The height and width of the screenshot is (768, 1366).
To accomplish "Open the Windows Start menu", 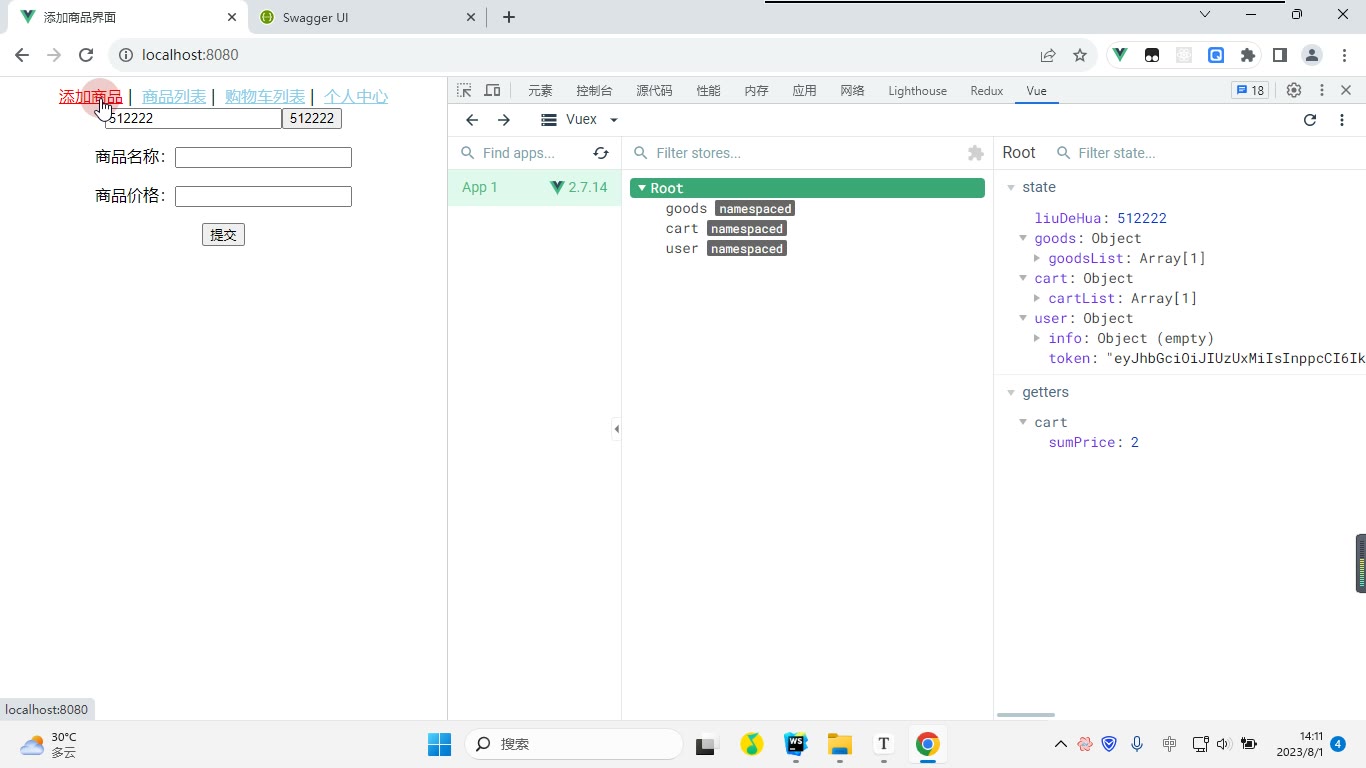I will coord(440,744).
